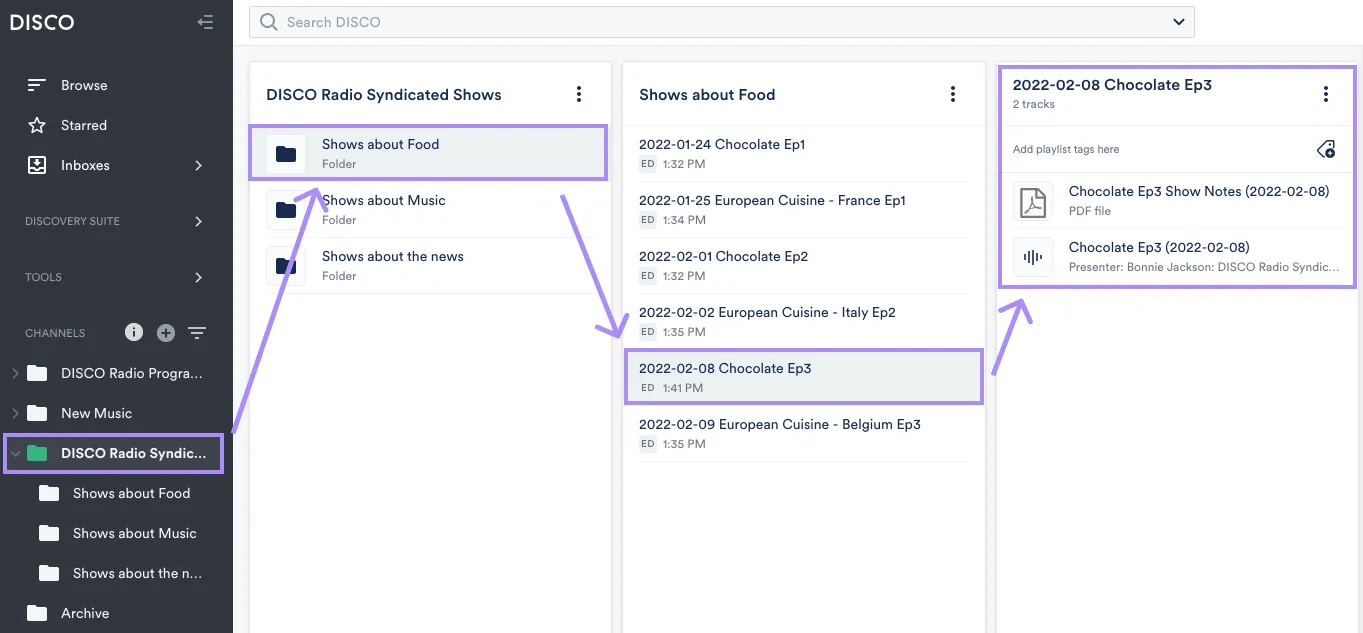
Task: Collapse the sidebar using top-left arrows icon
Action: click(x=205, y=21)
